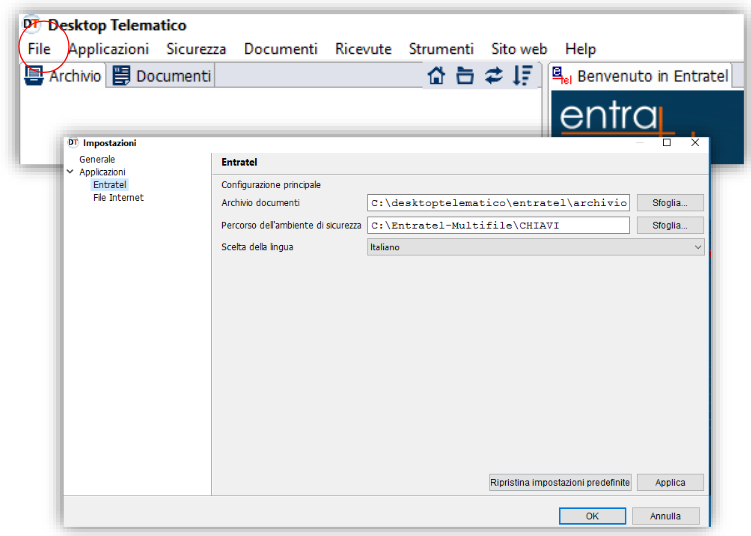Click the sort order toolbar icon
Screen dimensions: 751x536
pyautogui.click(x=523, y=76)
